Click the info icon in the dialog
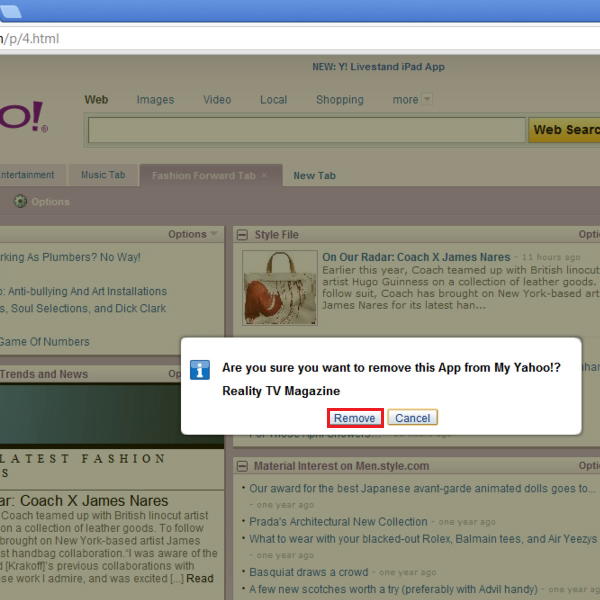Viewport: 600px width, 600px height. point(200,370)
